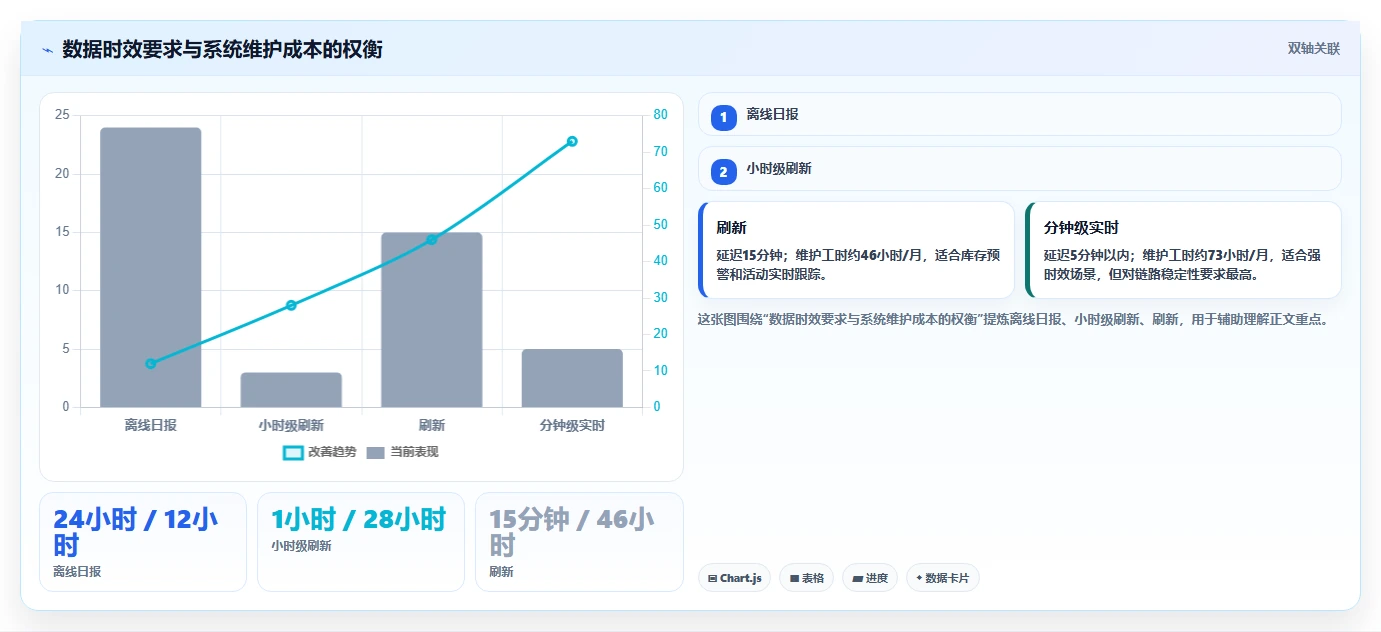Click the 小时级刷新 bar in chart

tap(291, 390)
